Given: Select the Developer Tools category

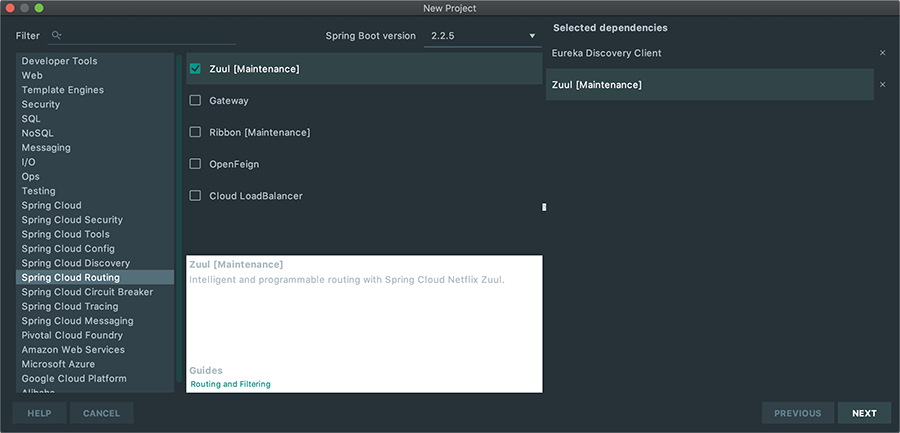Looking at the screenshot, I should tap(60, 61).
